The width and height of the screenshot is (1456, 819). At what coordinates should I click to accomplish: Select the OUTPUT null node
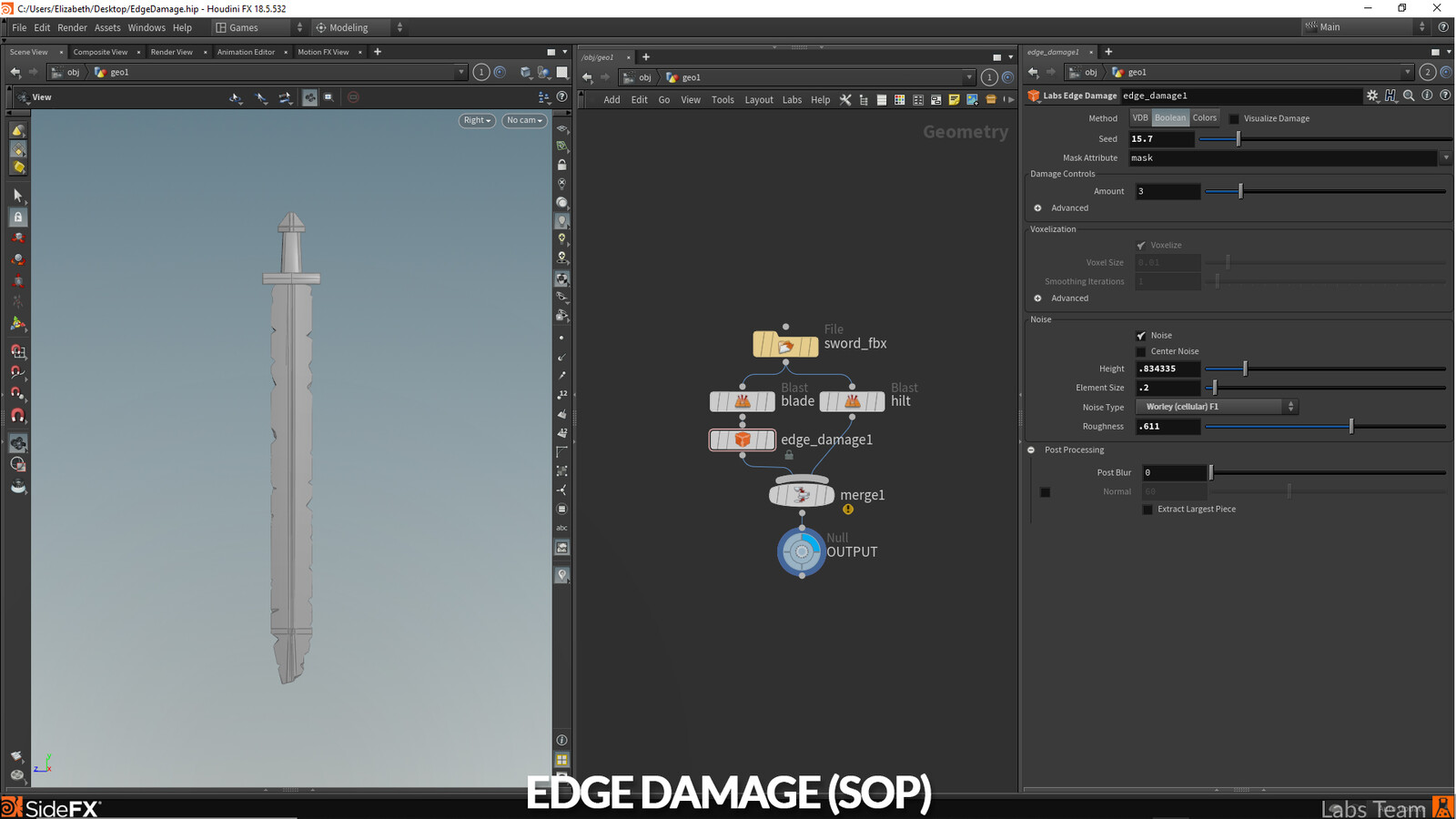click(801, 551)
